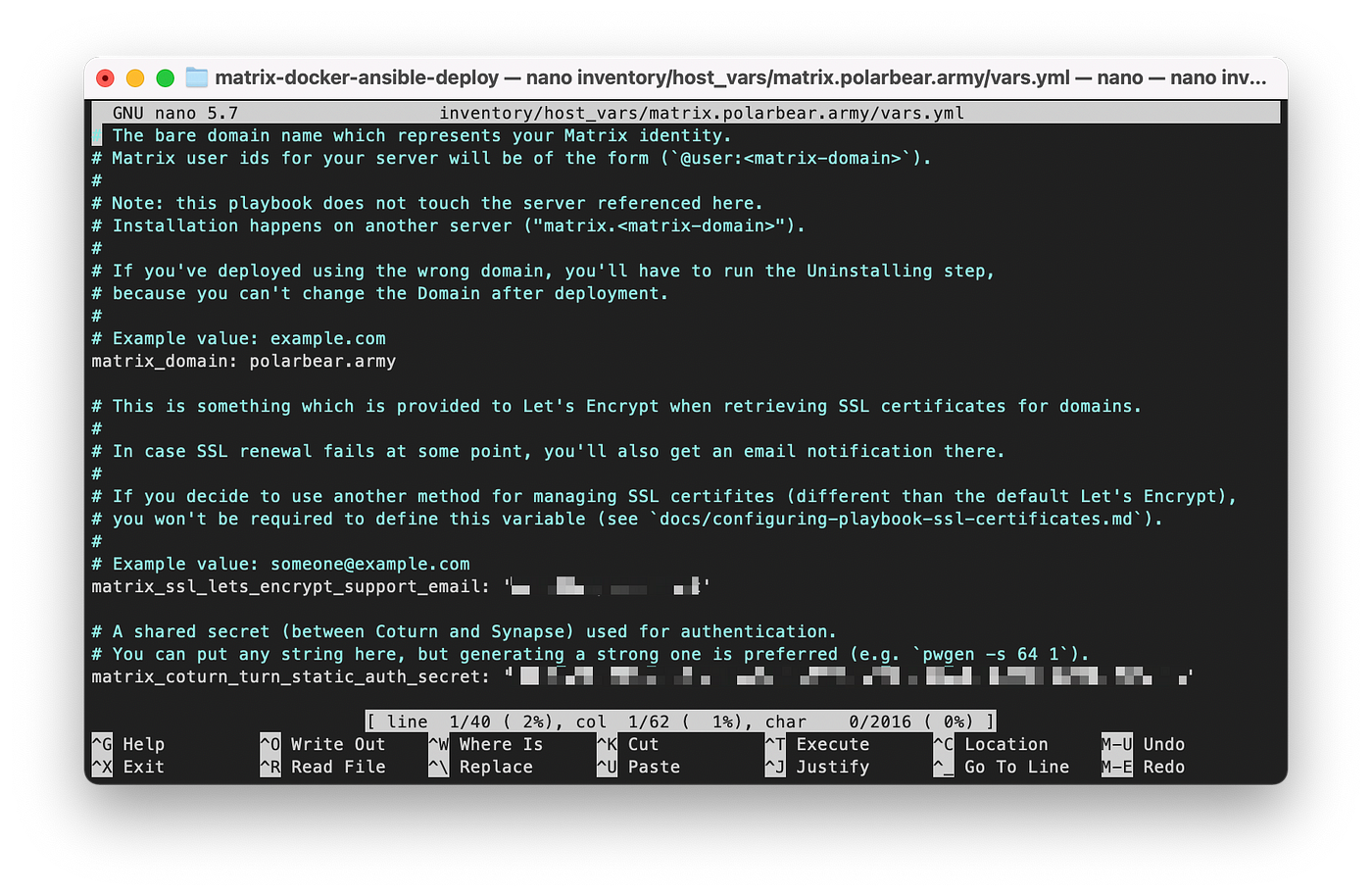Click the vars.yml file path in nano header
This screenshot has height=896, width=1372.
pos(702,113)
